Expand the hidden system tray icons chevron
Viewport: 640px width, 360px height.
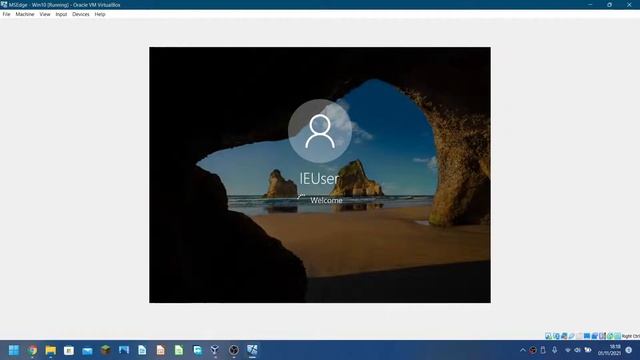(x=522, y=350)
